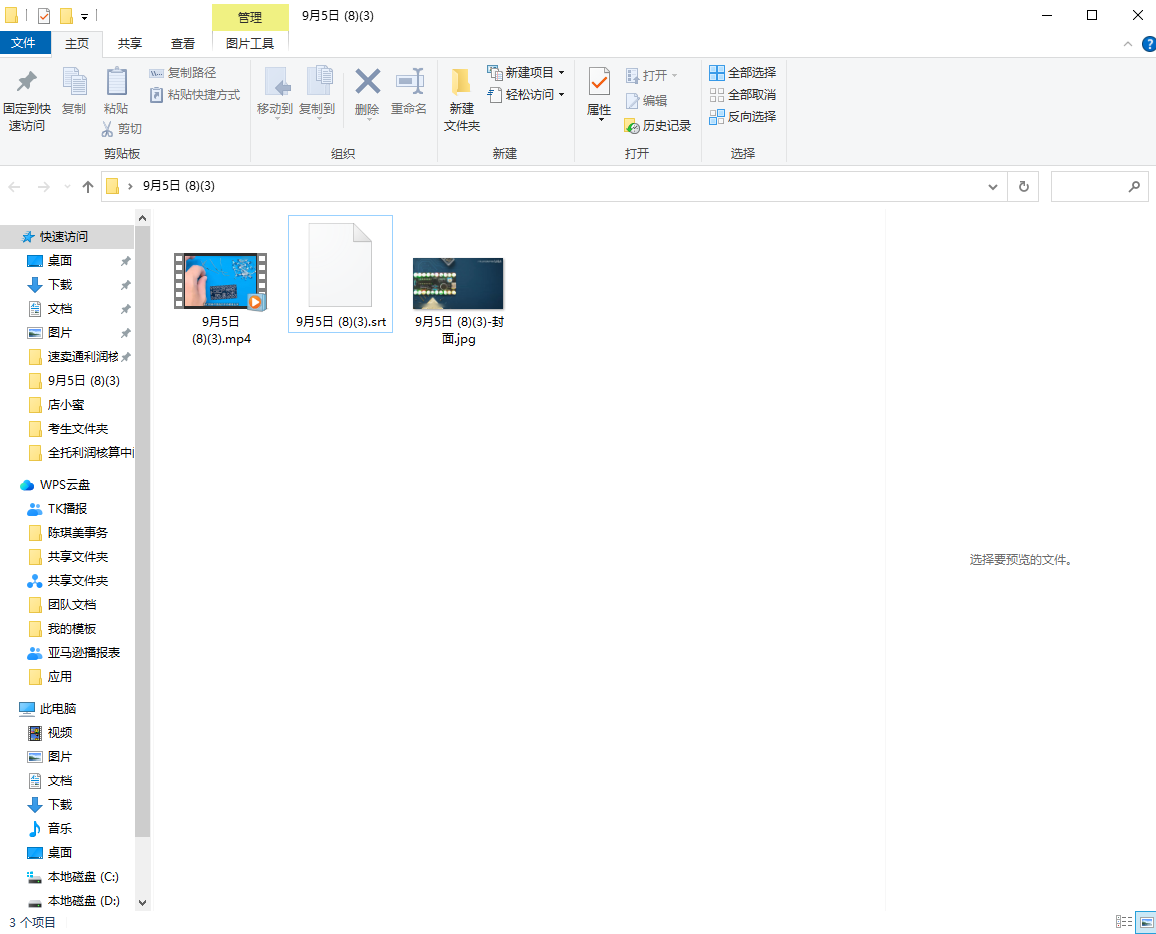Image resolution: width=1156 pixels, height=934 pixels.
Task: Open Desktop (桌面) under Quick access
Action: [60, 260]
